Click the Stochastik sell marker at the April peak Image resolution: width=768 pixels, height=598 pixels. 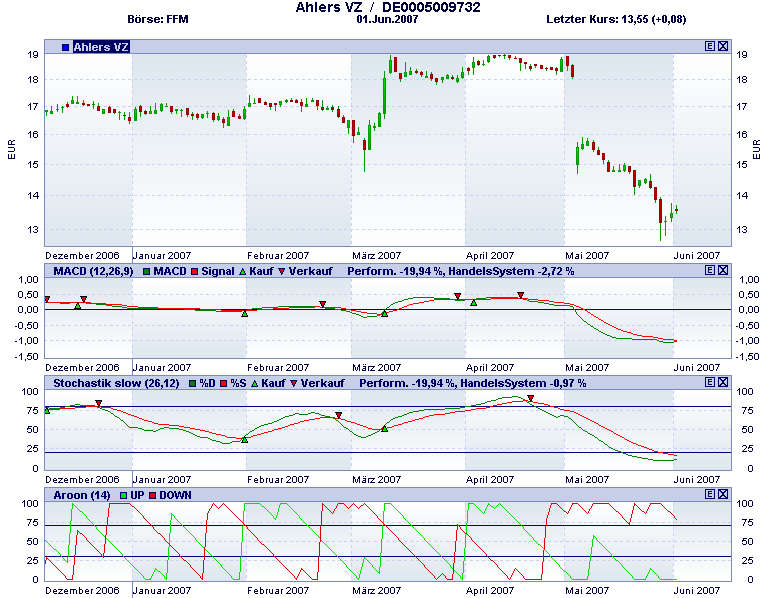coord(531,399)
